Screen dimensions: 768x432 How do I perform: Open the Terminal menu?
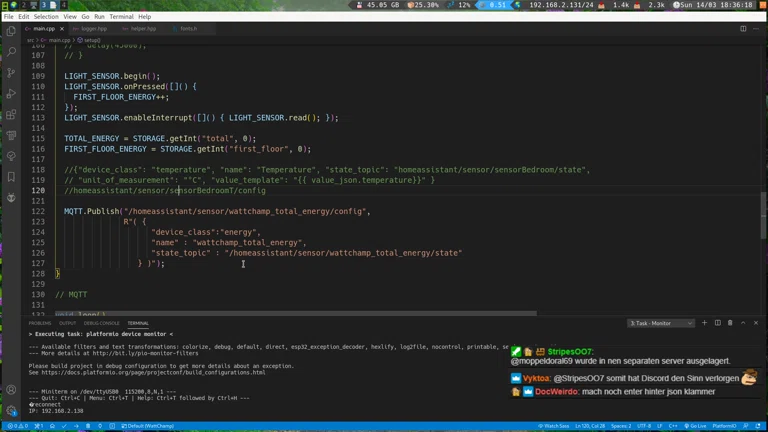tap(121, 17)
